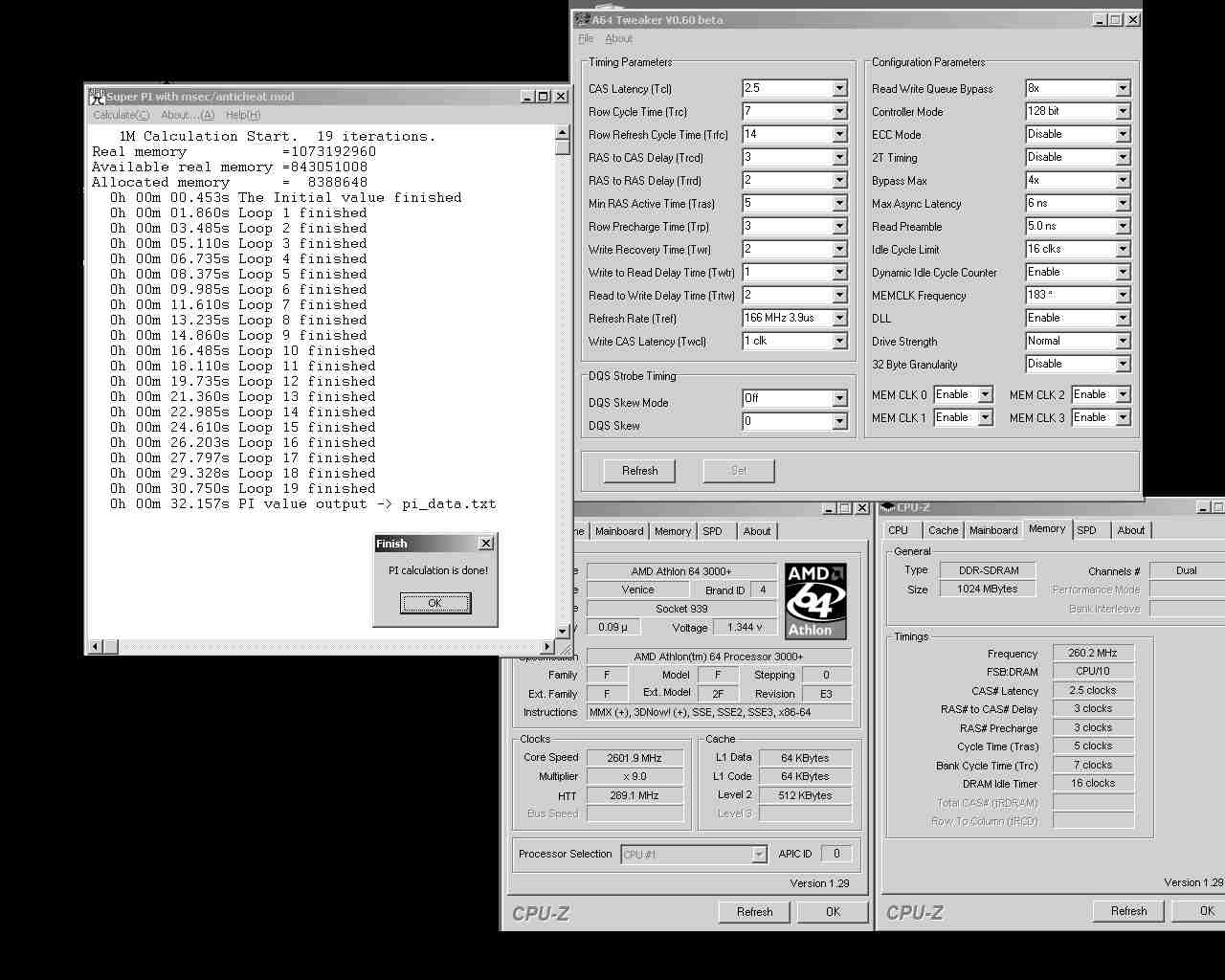Expand Row Precharge Time (Trp) dropdown

(x=839, y=226)
